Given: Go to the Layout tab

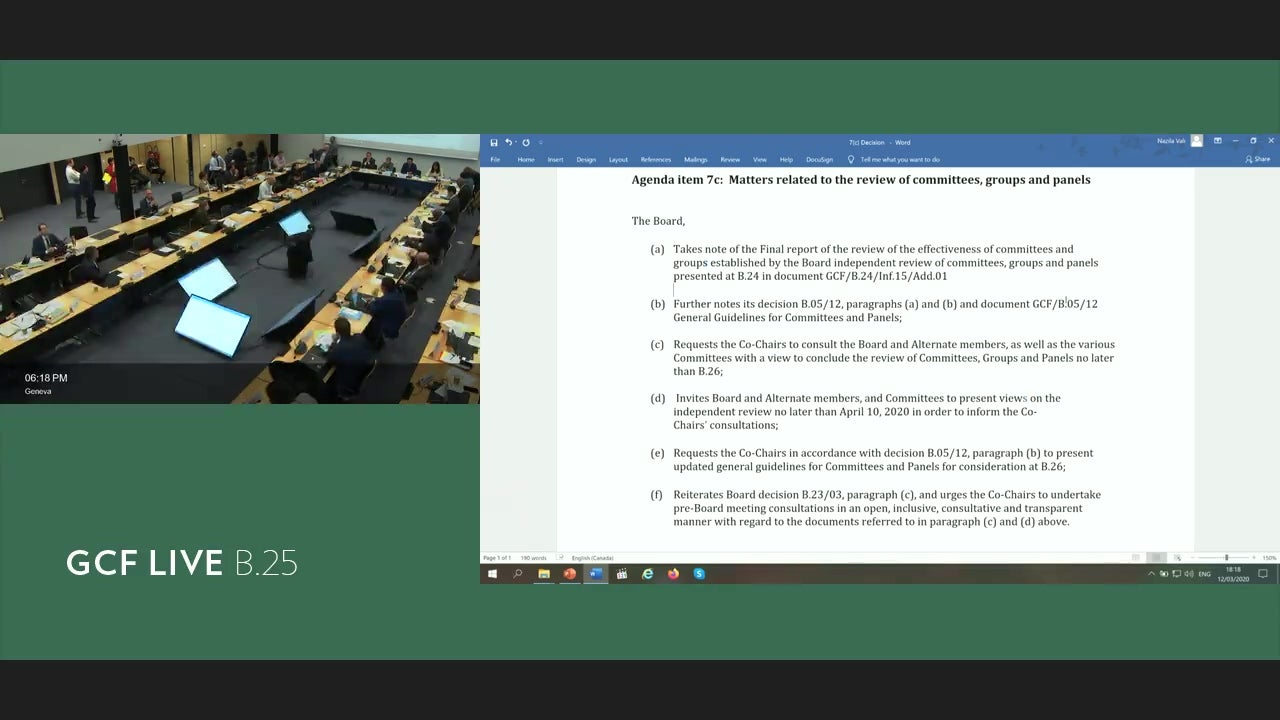Looking at the screenshot, I should [619, 160].
